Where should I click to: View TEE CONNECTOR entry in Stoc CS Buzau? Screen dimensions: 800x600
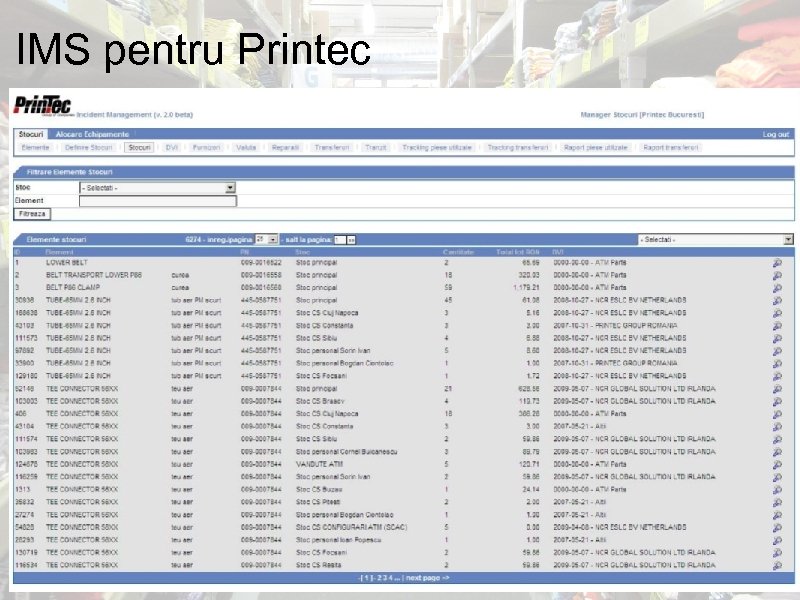pos(777,490)
